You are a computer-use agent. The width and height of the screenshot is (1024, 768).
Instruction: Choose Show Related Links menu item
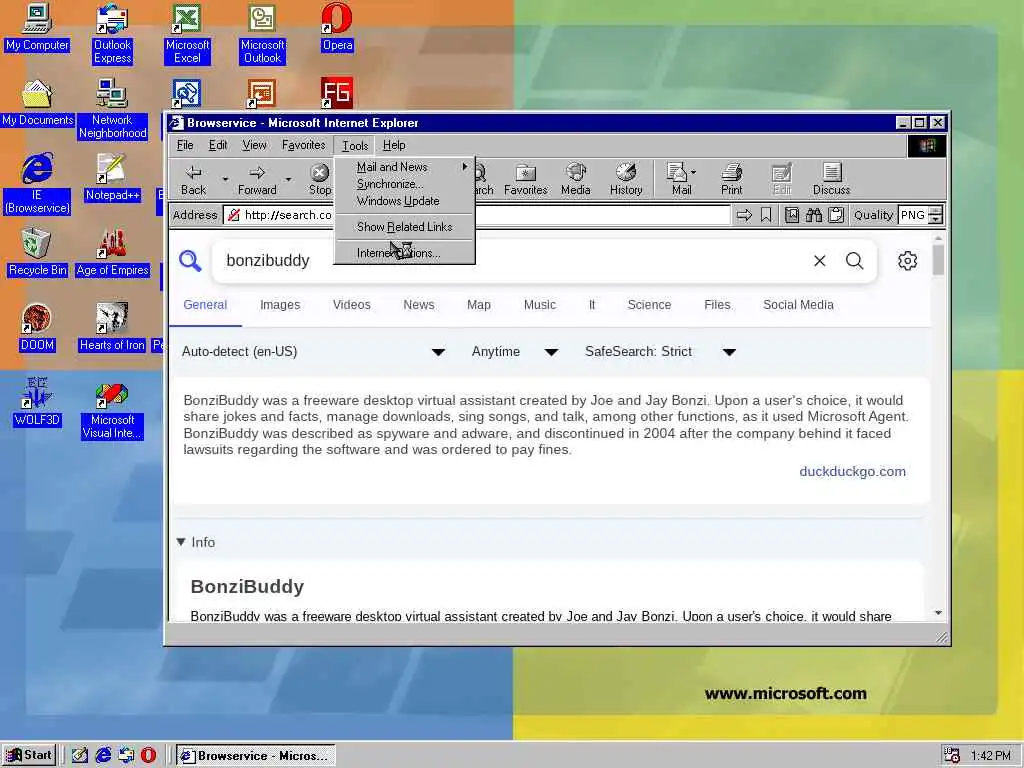(x=404, y=227)
